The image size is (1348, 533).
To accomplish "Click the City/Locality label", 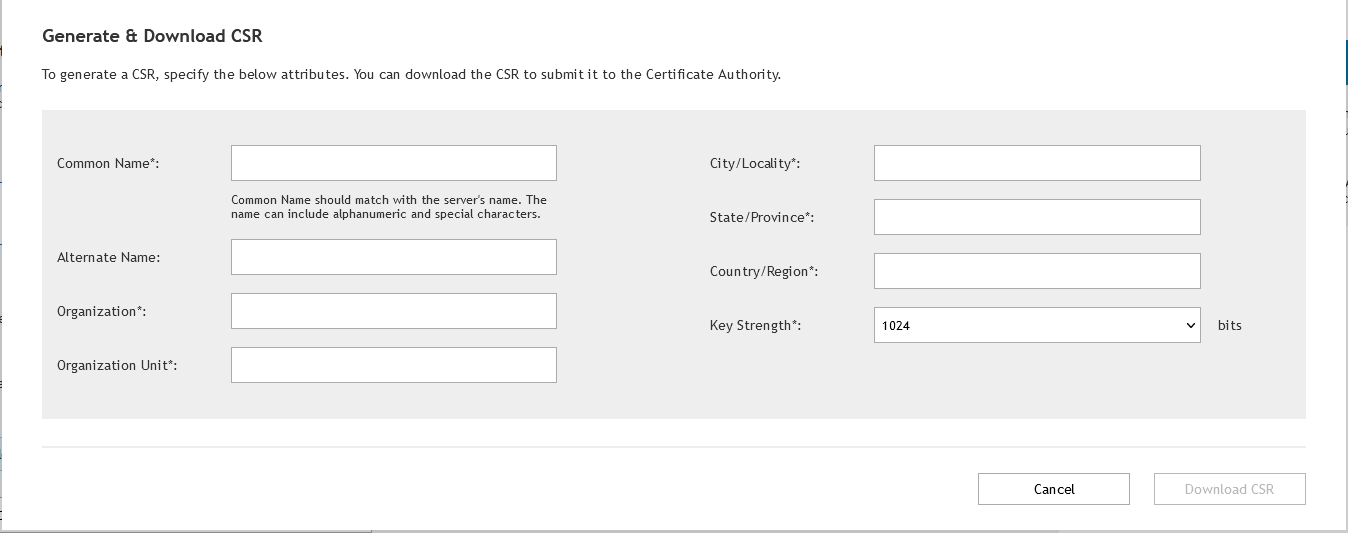I will (x=755, y=163).
